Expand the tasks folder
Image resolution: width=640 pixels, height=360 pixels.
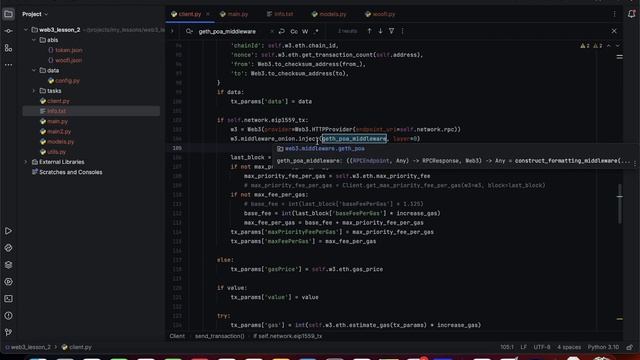[34, 91]
